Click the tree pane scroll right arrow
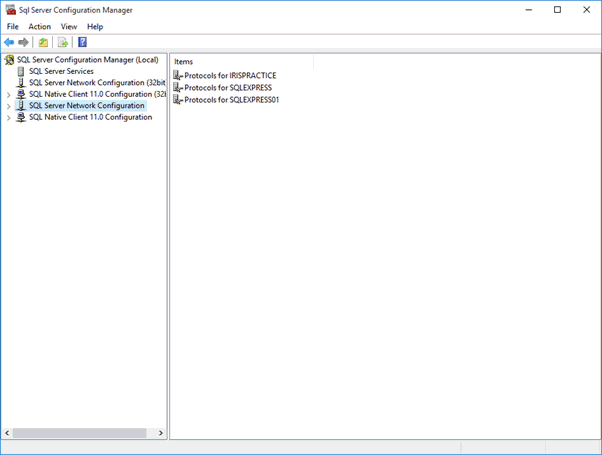Viewport: 602px width, 455px height. [x=161, y=433]
